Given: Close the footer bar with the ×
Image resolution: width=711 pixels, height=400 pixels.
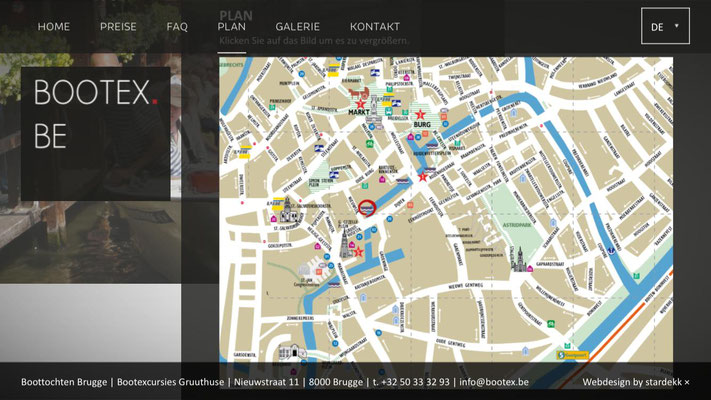Looking at the screenshot, I should coord(687,382).
